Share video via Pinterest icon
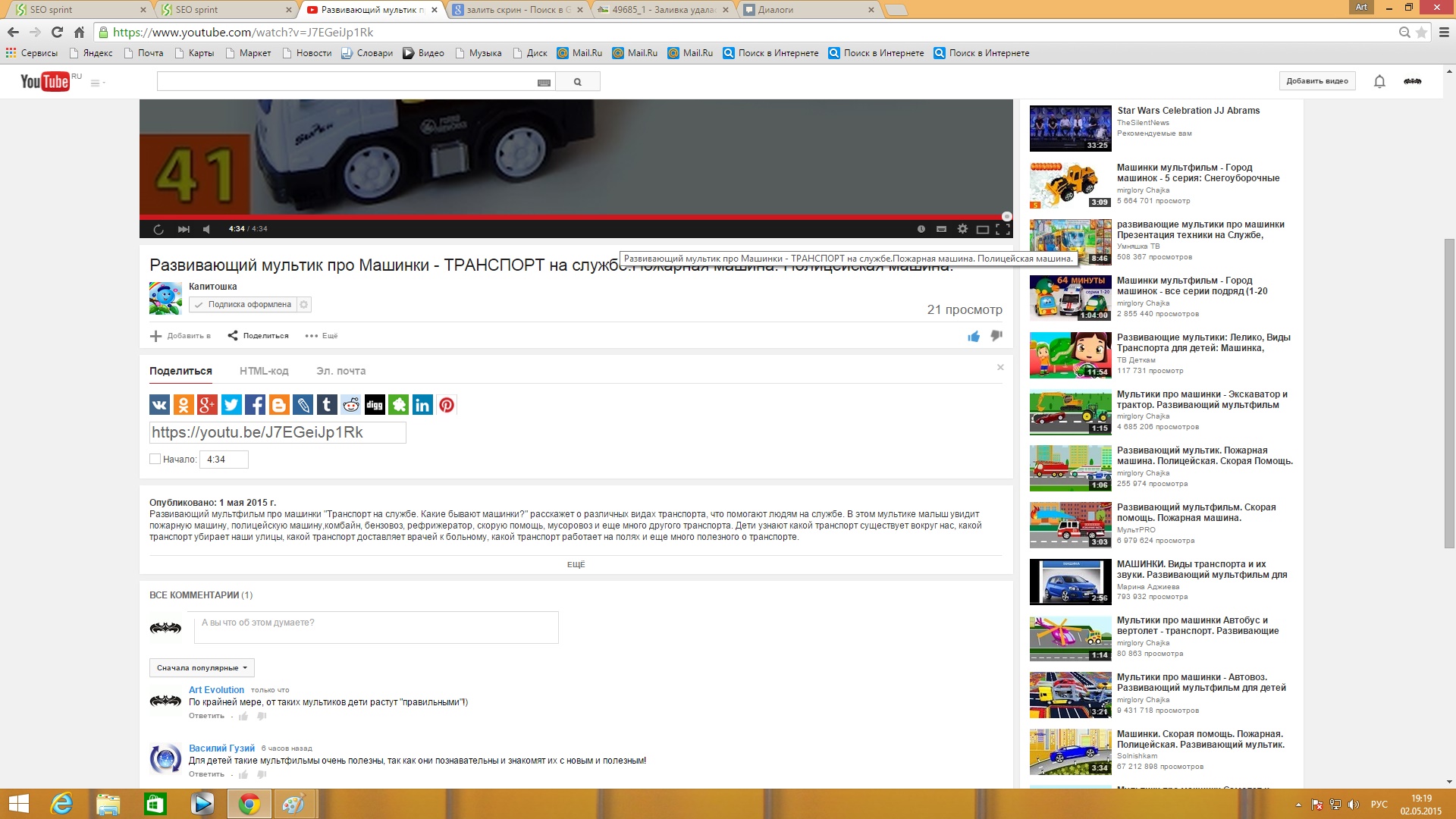Image resolution: width=1456 pixels, height=819 pixels. click(x=447, y=405)
